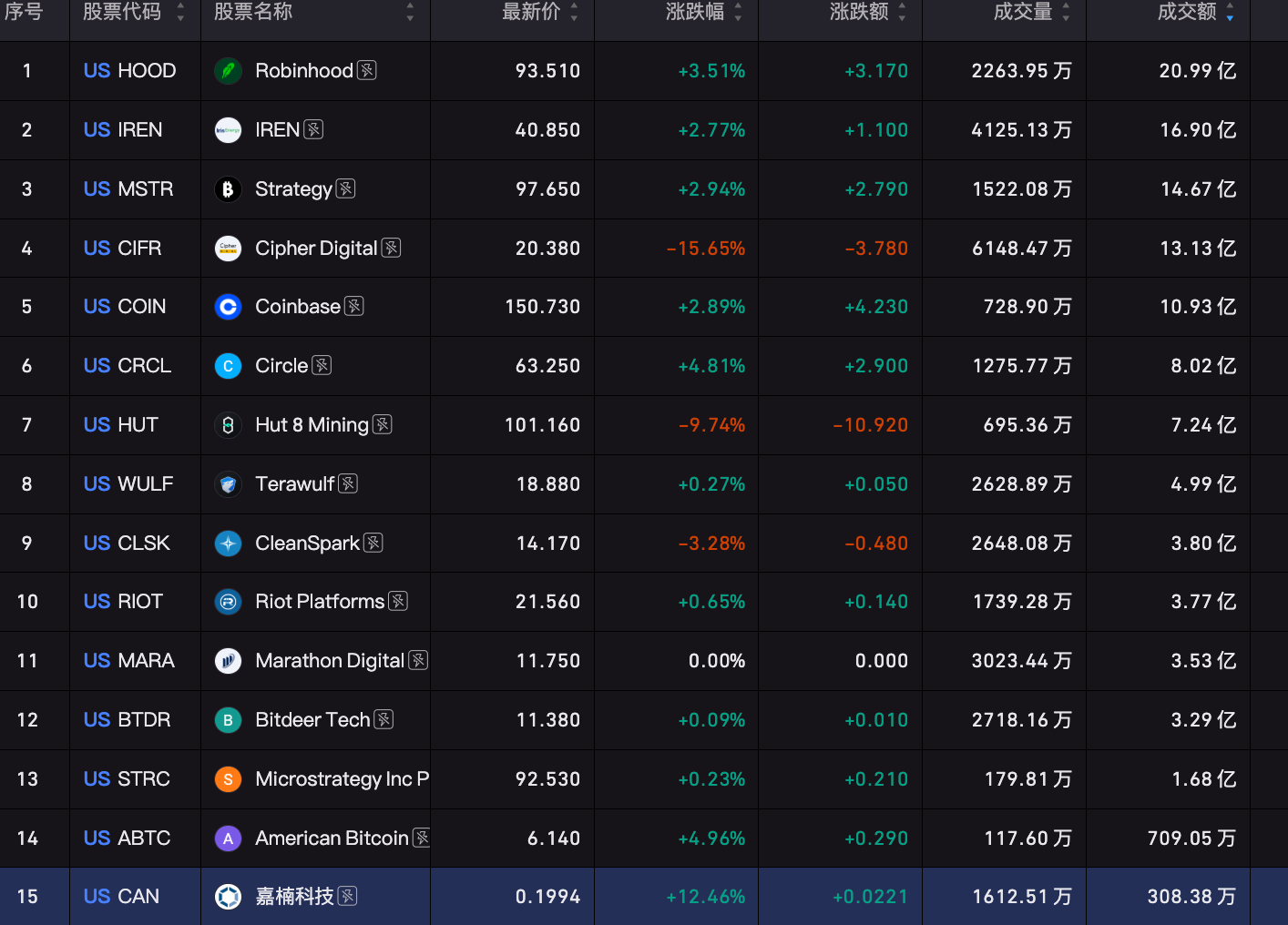Click Circle's change of +4.81%
Screen dimensions: 1288x925
711,366
